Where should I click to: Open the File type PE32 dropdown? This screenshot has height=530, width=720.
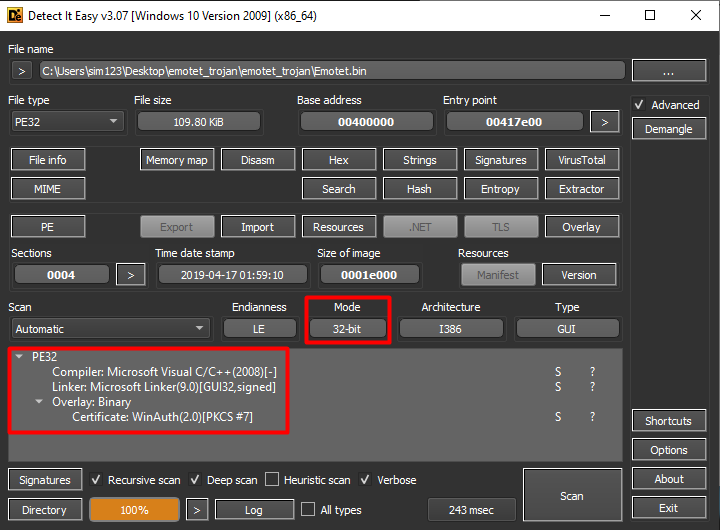click(65, 121)
